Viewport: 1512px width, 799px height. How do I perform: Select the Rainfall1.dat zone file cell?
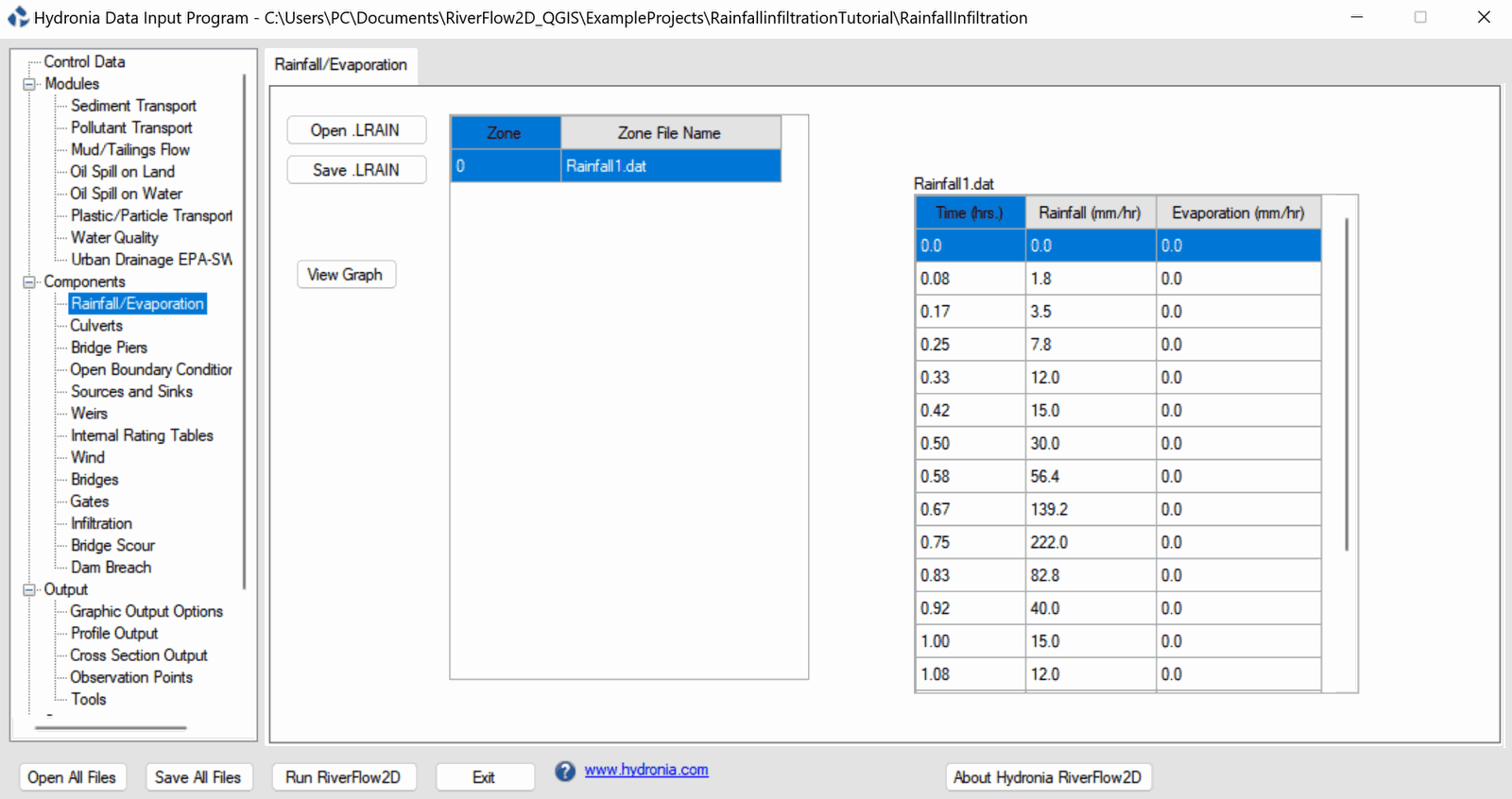[x=670, y=166]
